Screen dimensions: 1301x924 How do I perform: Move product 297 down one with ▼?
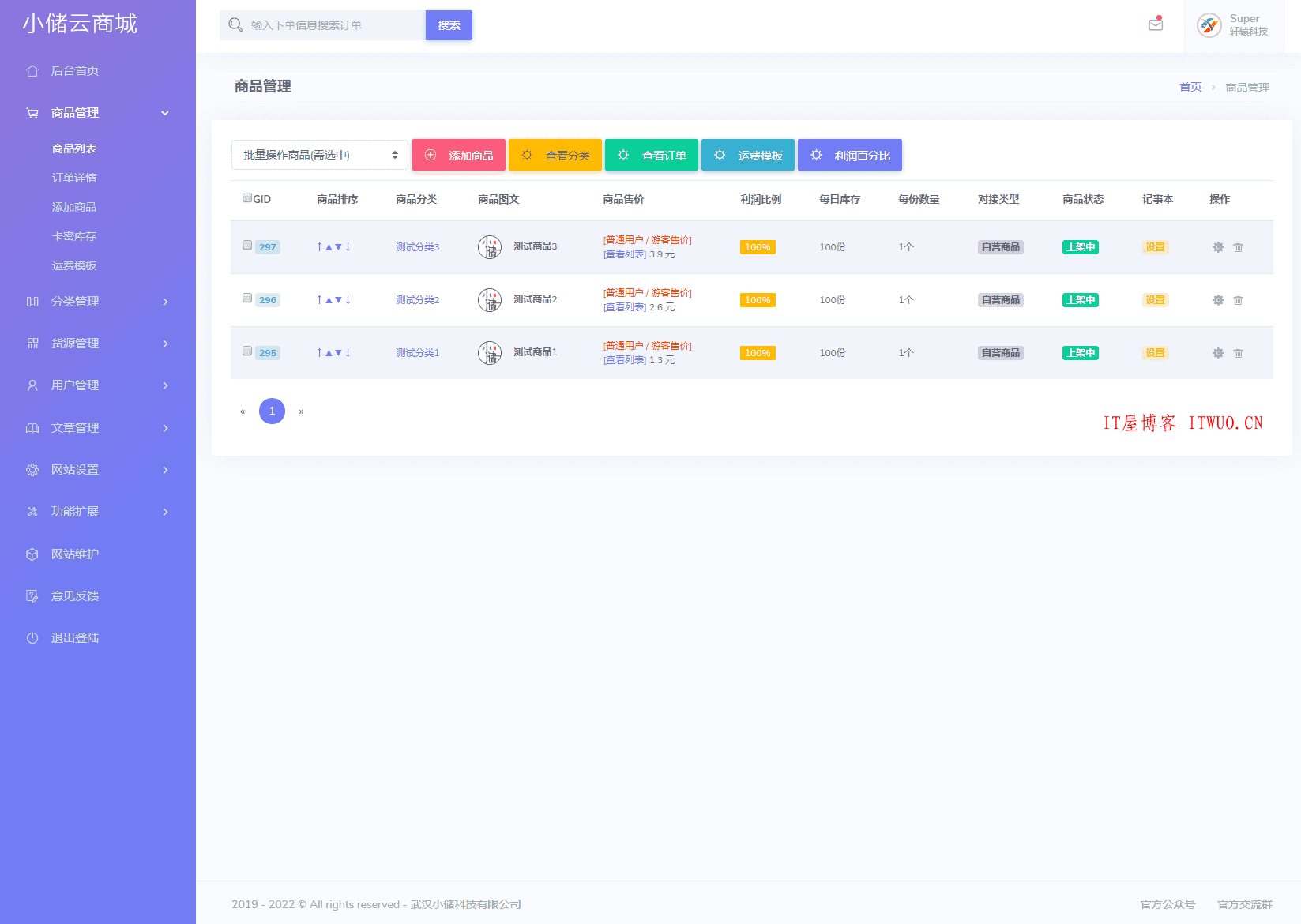click(338, 246)
